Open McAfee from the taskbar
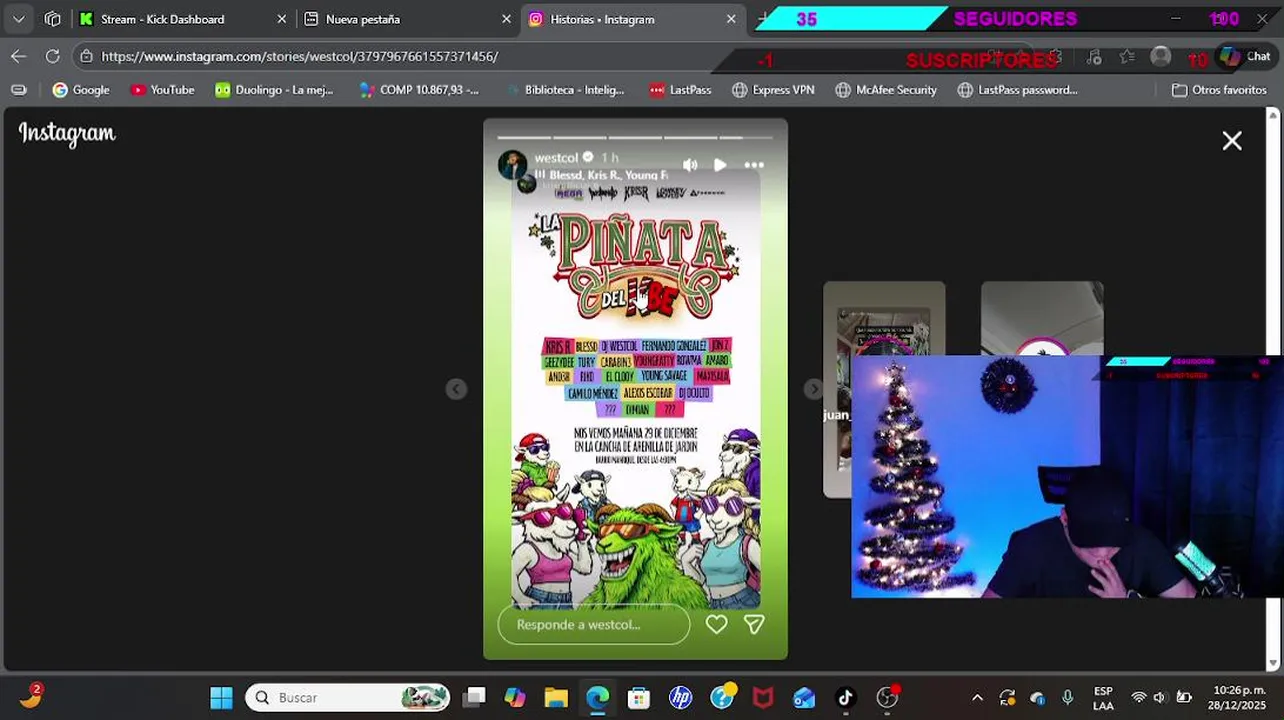The image size is (1284, 720). 763,698
